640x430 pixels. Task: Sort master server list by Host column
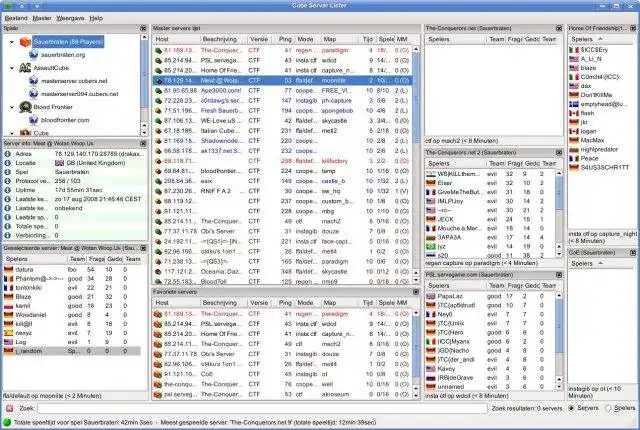(x=177, y=39)
